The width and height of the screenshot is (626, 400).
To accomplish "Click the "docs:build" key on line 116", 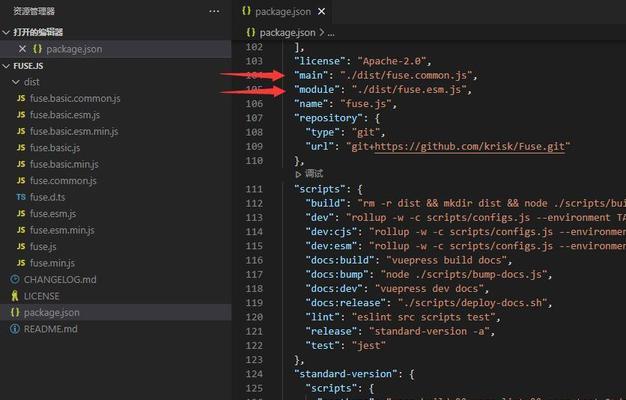I will 340,260.
